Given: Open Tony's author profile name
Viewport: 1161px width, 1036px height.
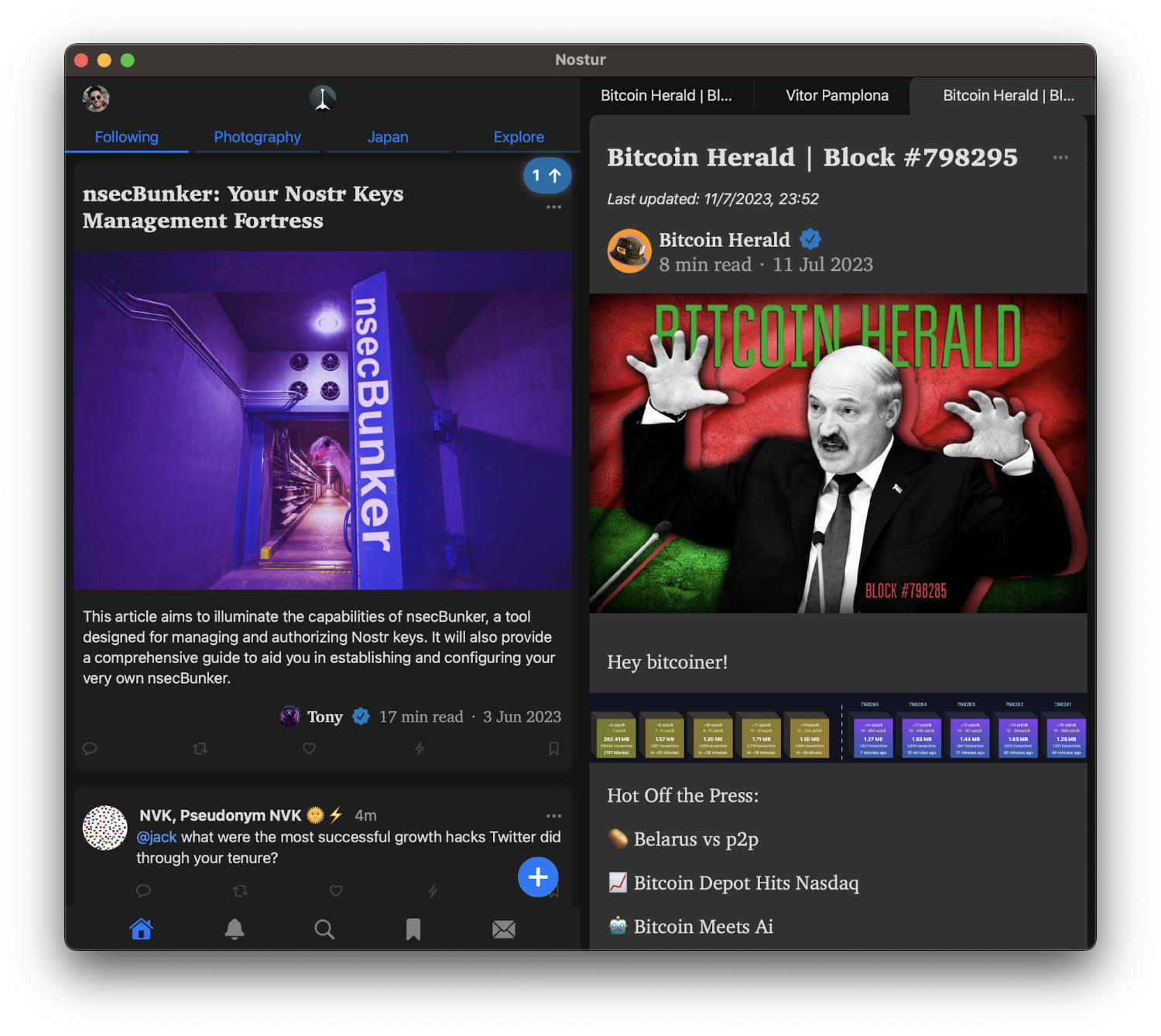Looking at the screenshot, I should 325,717.
